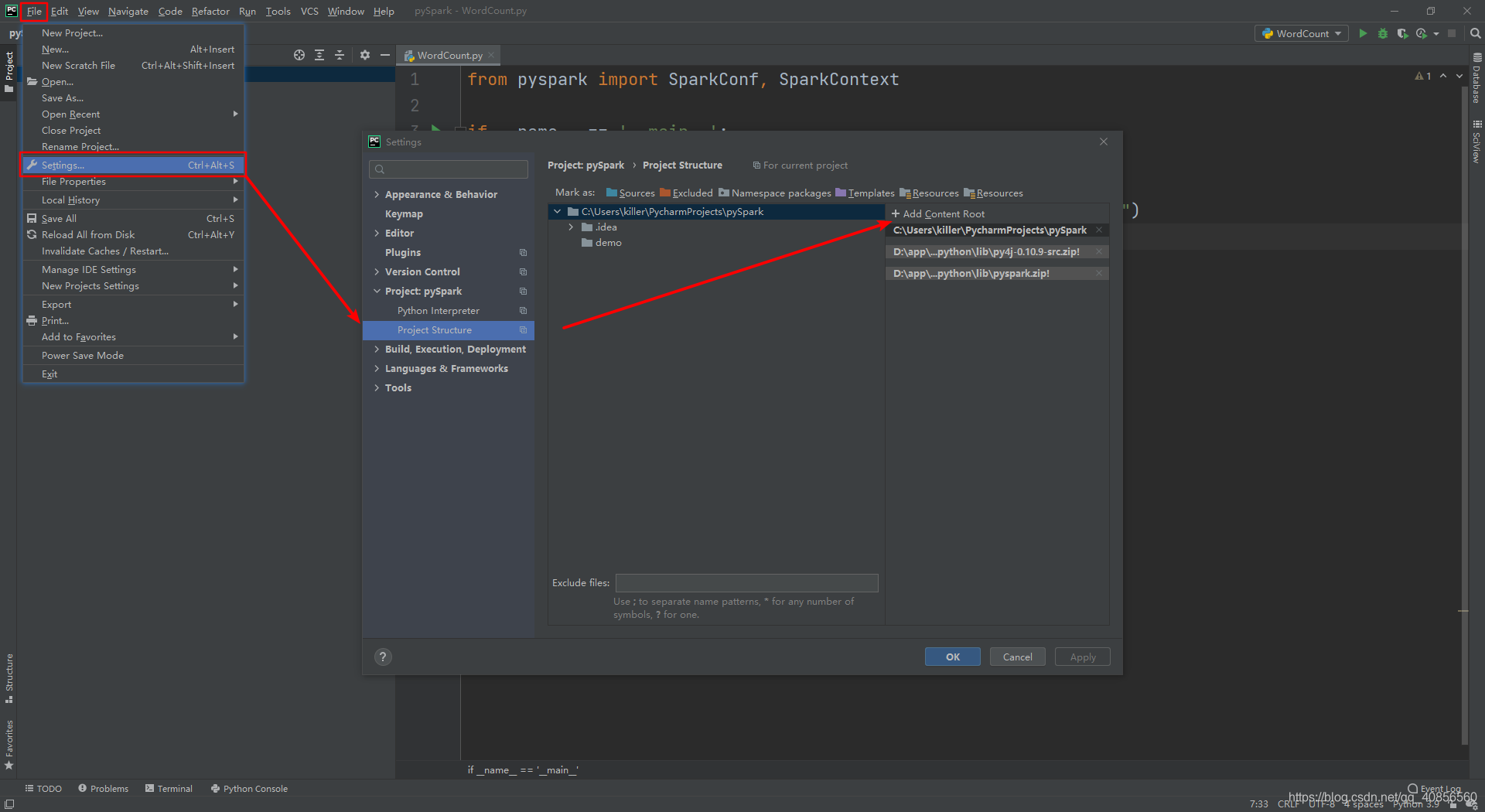Image resolution: width=1485 pixels, height=812 pixels.
Task: Remove the pySpark content root entry
Action: click(x=1098, y=230)
